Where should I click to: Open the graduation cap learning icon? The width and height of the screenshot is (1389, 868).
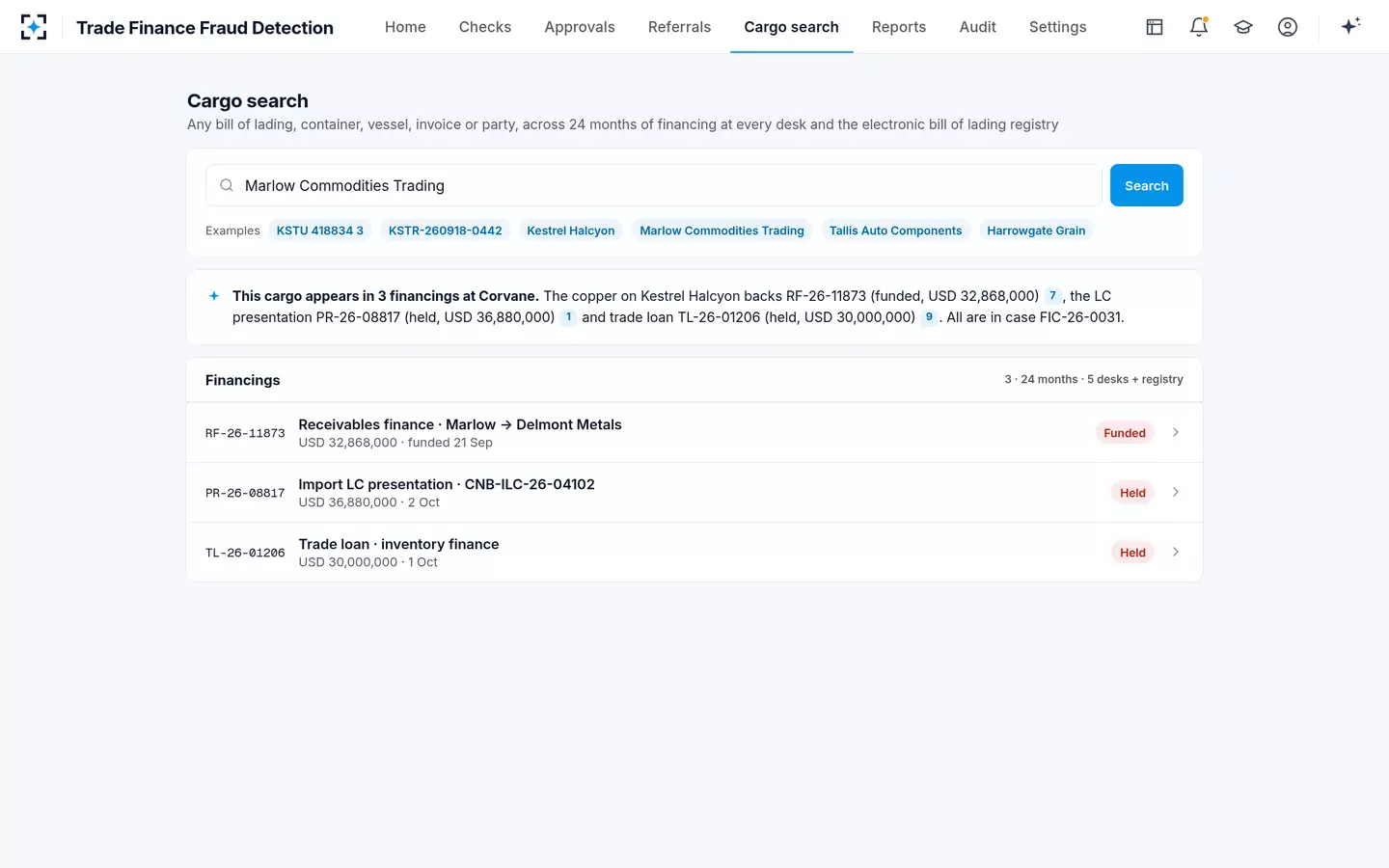tap(1243, 27)
